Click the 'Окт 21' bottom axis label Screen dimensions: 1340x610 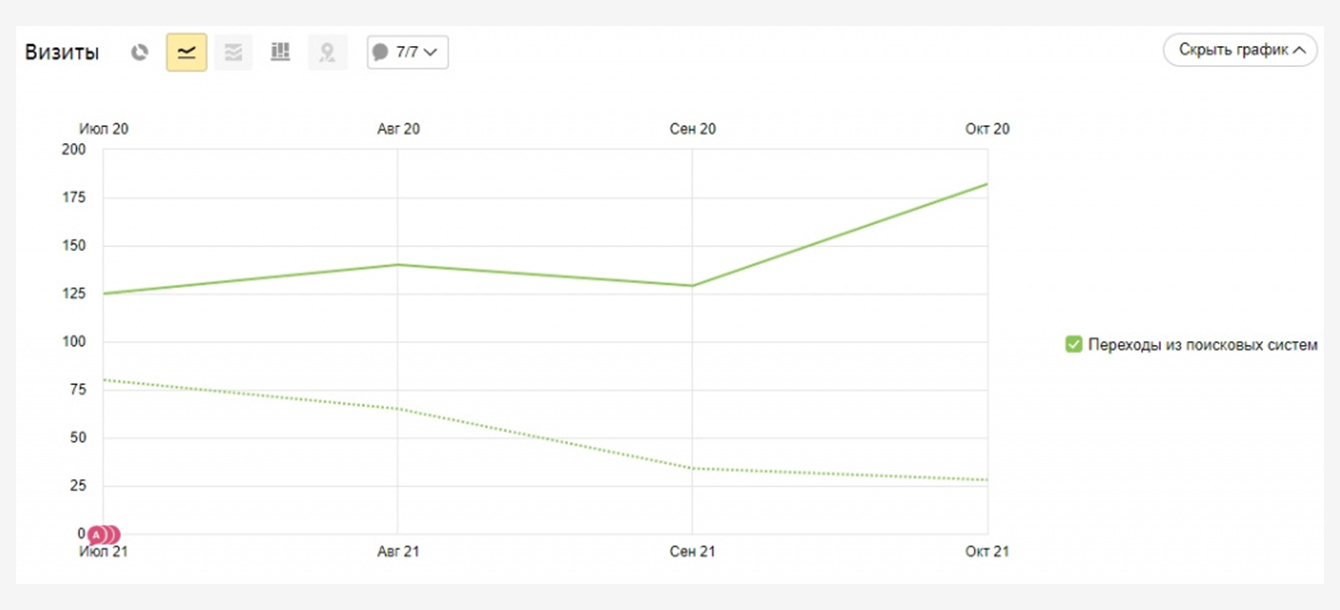[987, 552]
